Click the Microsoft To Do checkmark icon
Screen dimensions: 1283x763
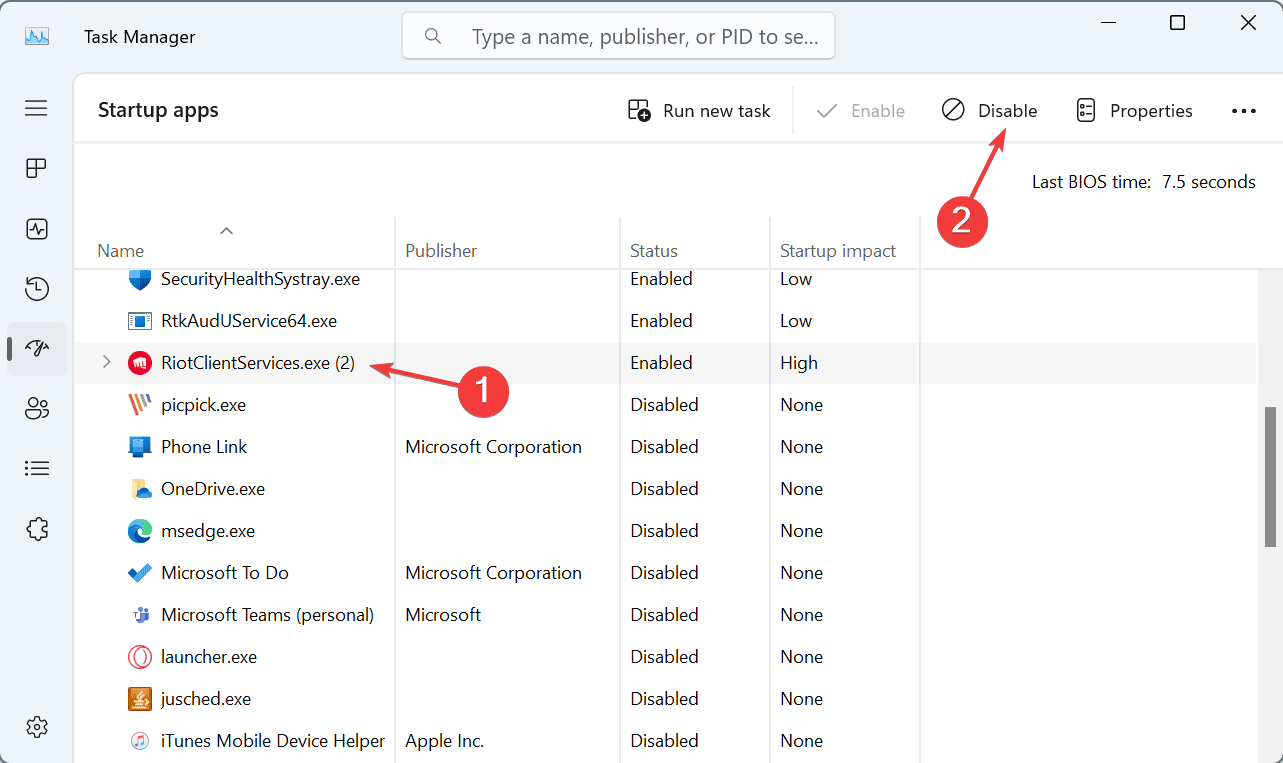pos(140,573)
